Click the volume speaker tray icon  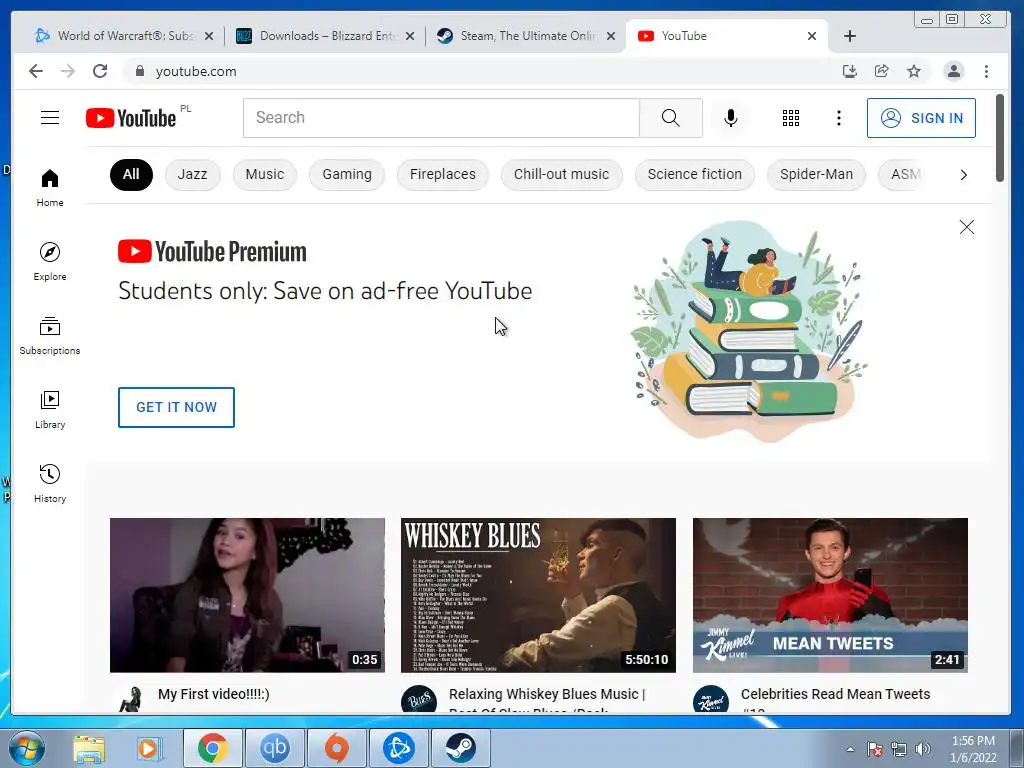point(923,749)
